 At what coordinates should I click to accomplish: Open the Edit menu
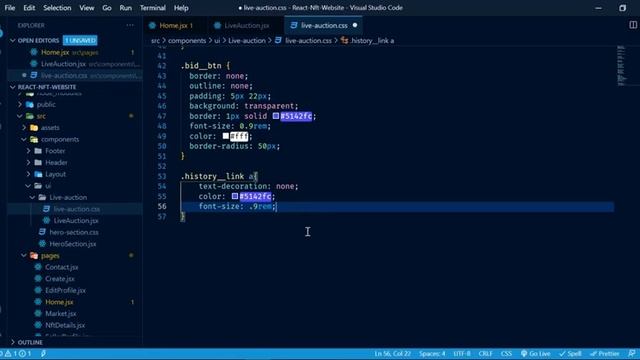(29, 8)
